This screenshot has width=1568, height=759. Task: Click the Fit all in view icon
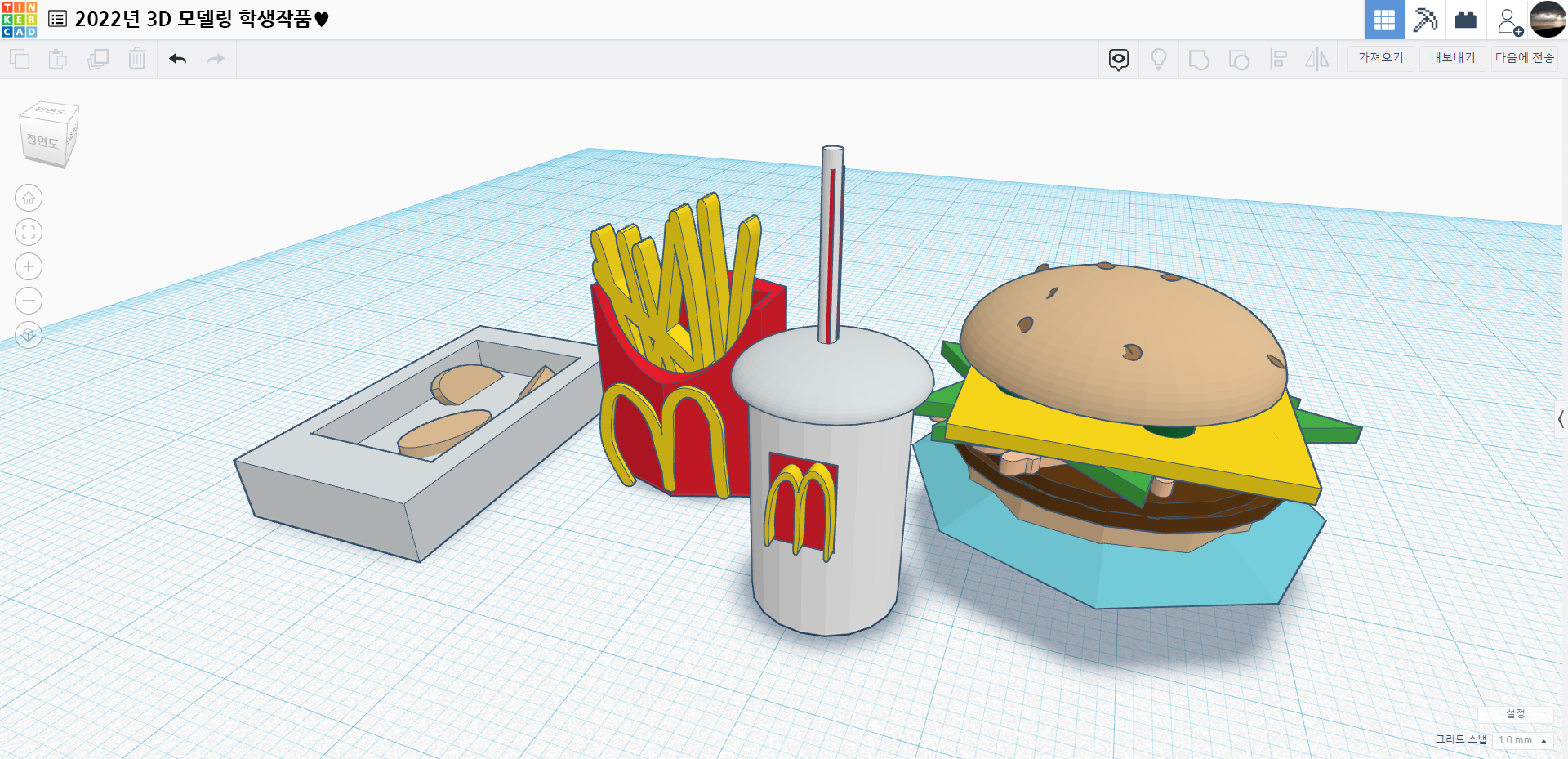pos(29,232)
